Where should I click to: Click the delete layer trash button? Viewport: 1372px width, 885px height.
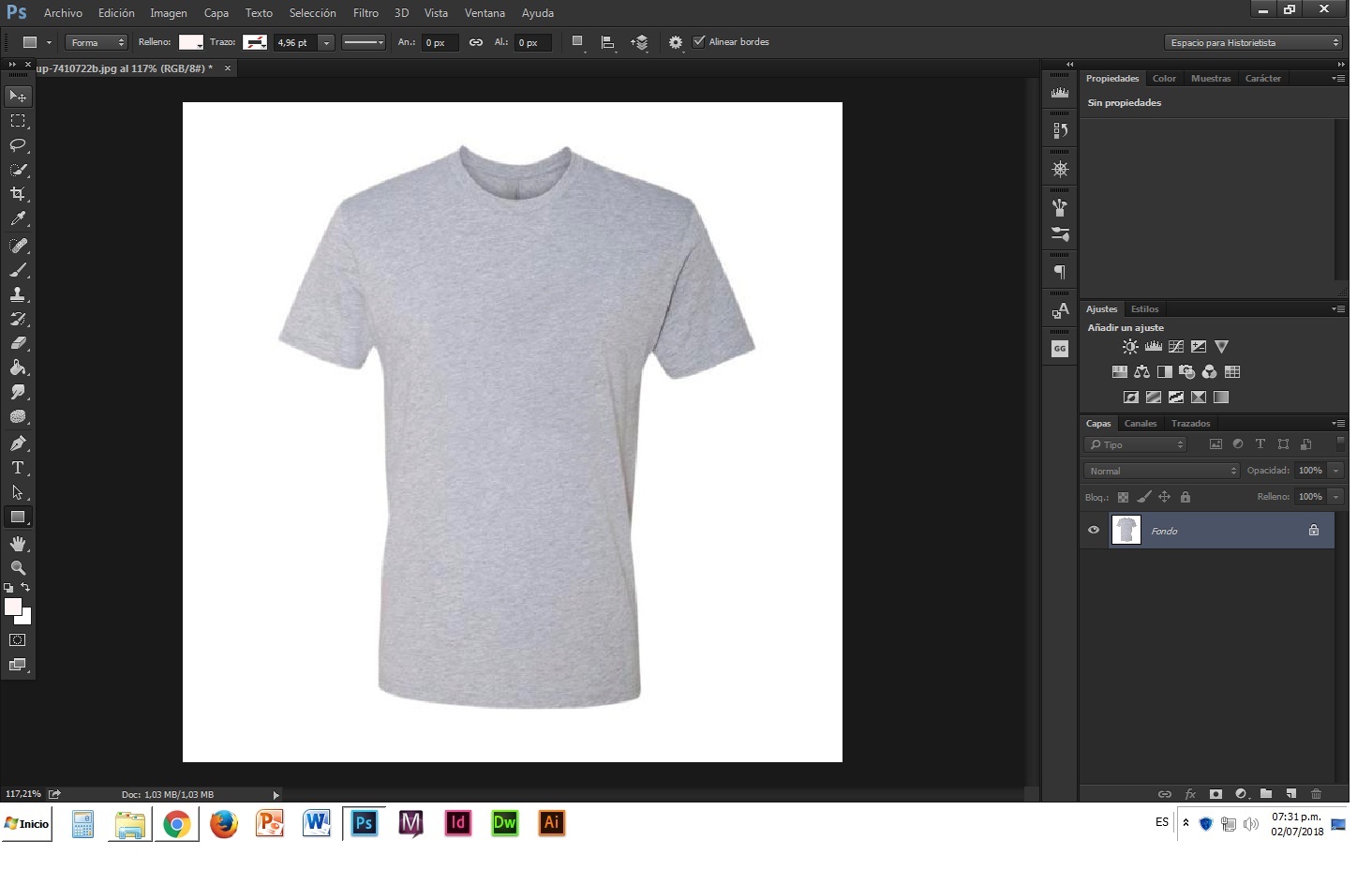tap(1316, 794)
